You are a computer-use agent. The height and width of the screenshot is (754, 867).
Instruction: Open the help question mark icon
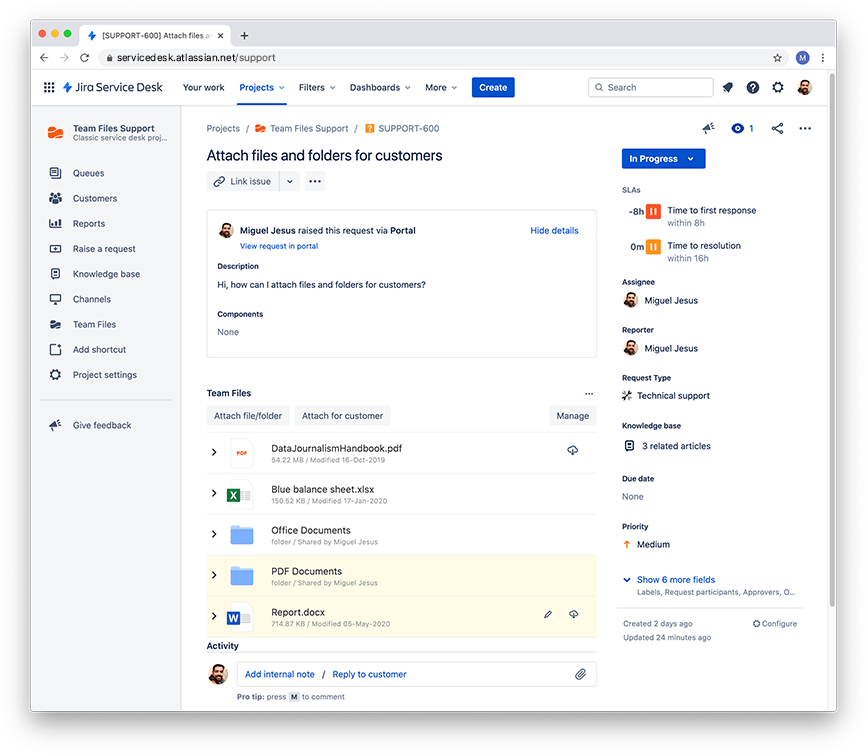[753, 87]
